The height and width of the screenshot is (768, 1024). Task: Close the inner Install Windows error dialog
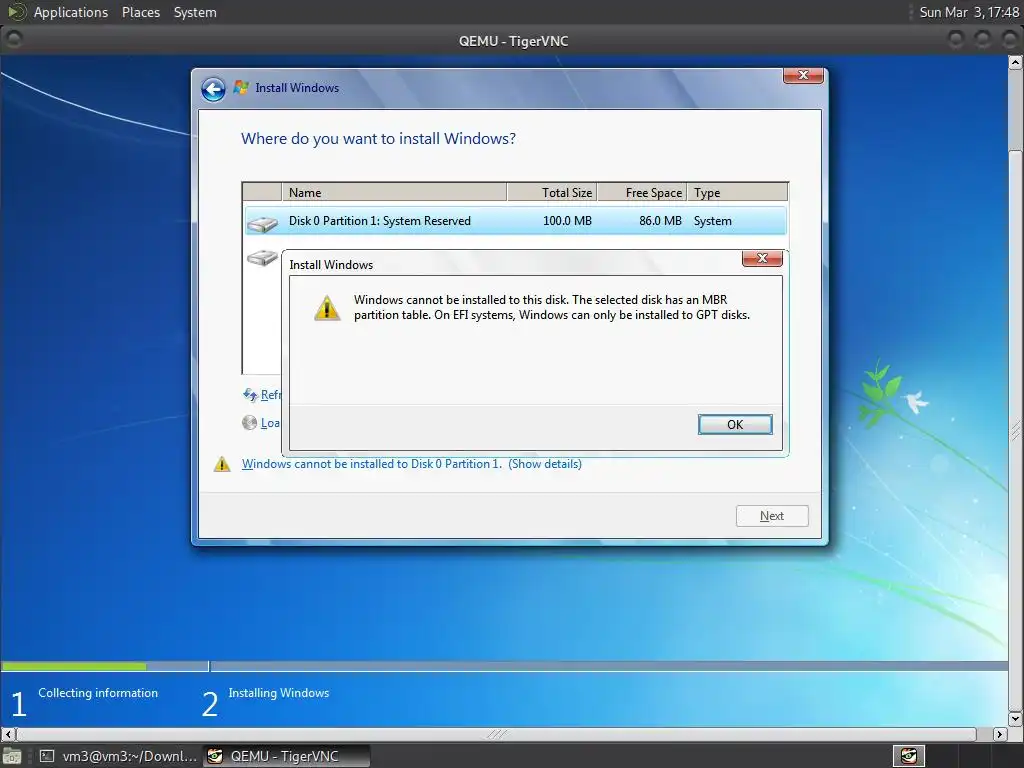click(762, 258)
